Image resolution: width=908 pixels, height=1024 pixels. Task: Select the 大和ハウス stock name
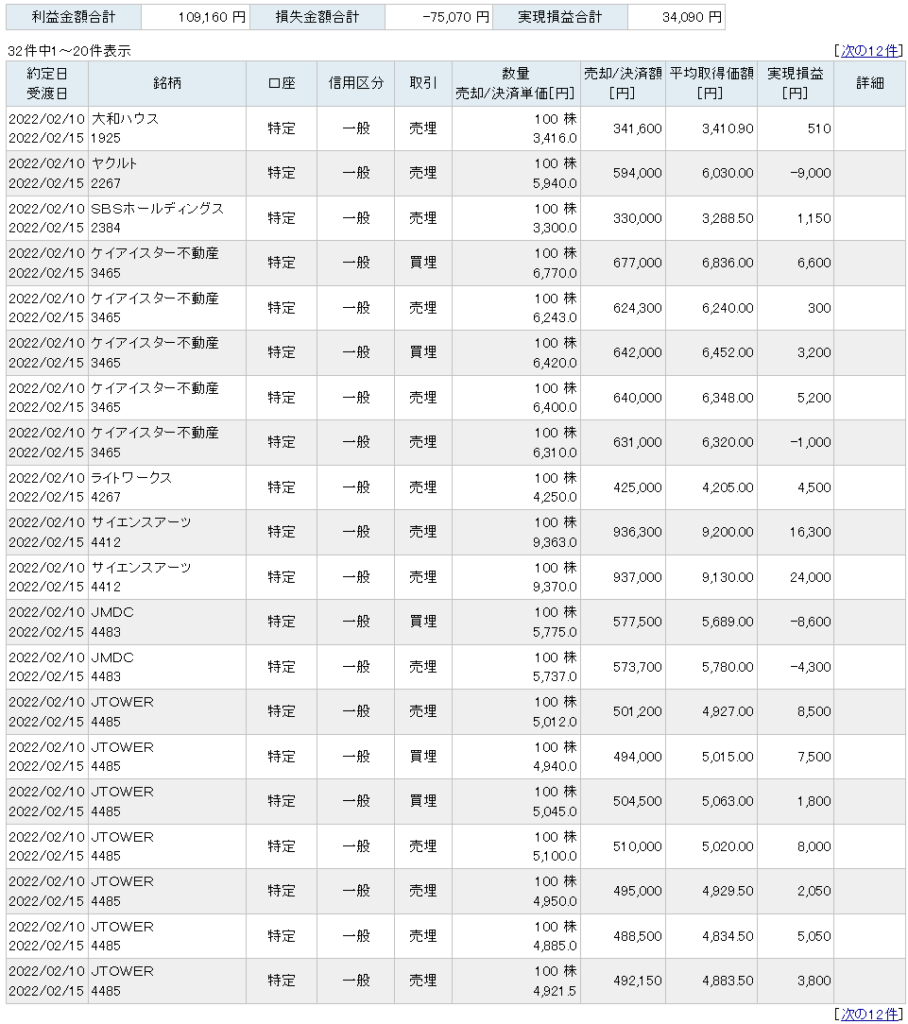125,119
